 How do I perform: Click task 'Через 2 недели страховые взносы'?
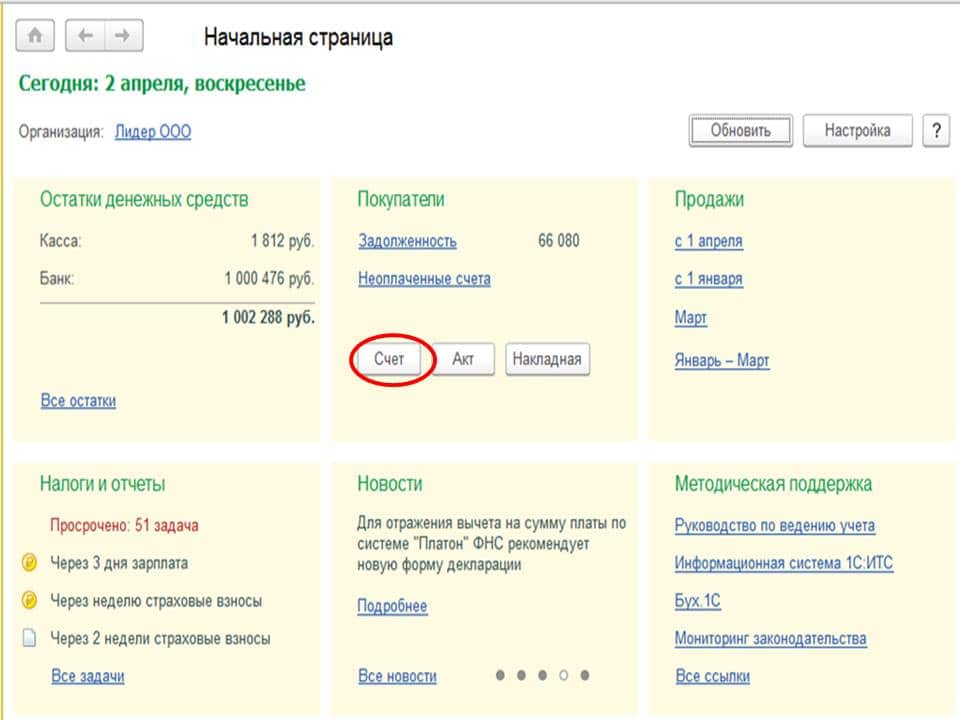point(160,639)
